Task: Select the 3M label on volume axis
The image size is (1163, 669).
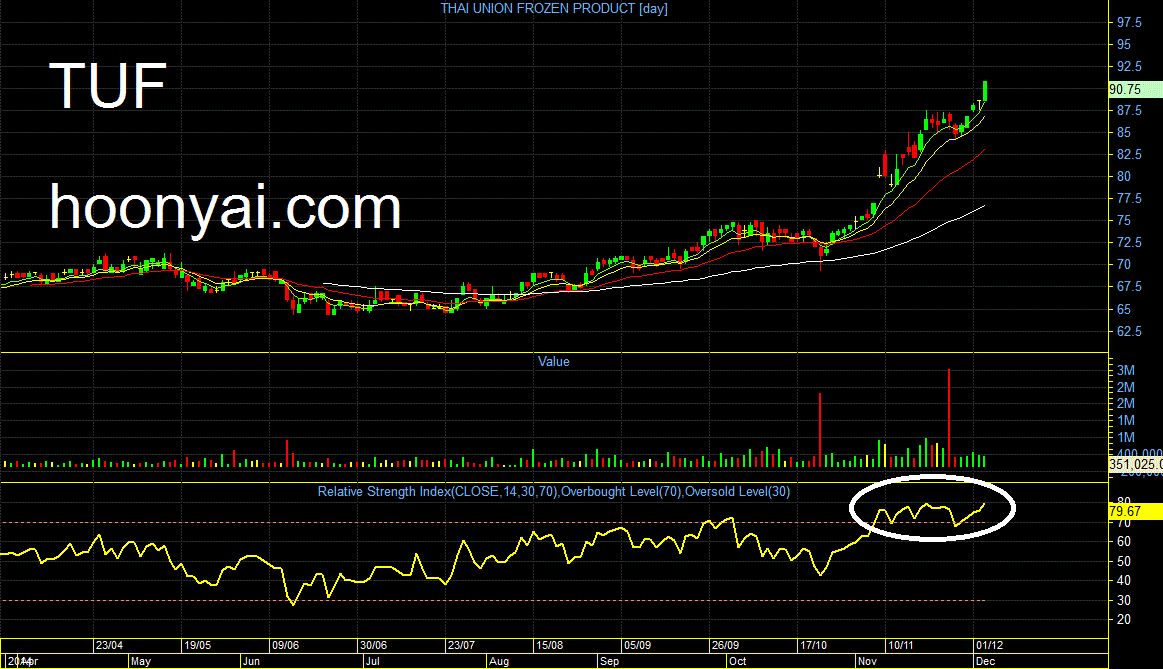Action: click(x=1125, y=370)
